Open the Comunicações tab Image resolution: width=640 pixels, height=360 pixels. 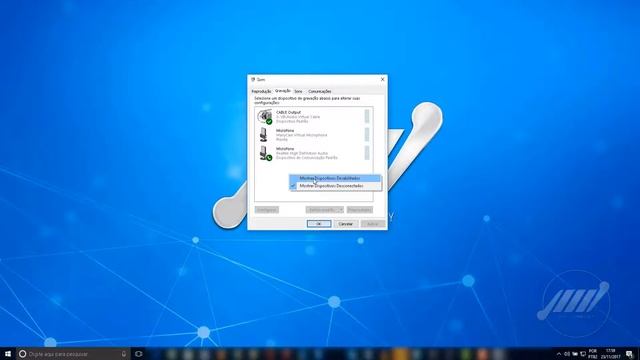pos(320,91)
